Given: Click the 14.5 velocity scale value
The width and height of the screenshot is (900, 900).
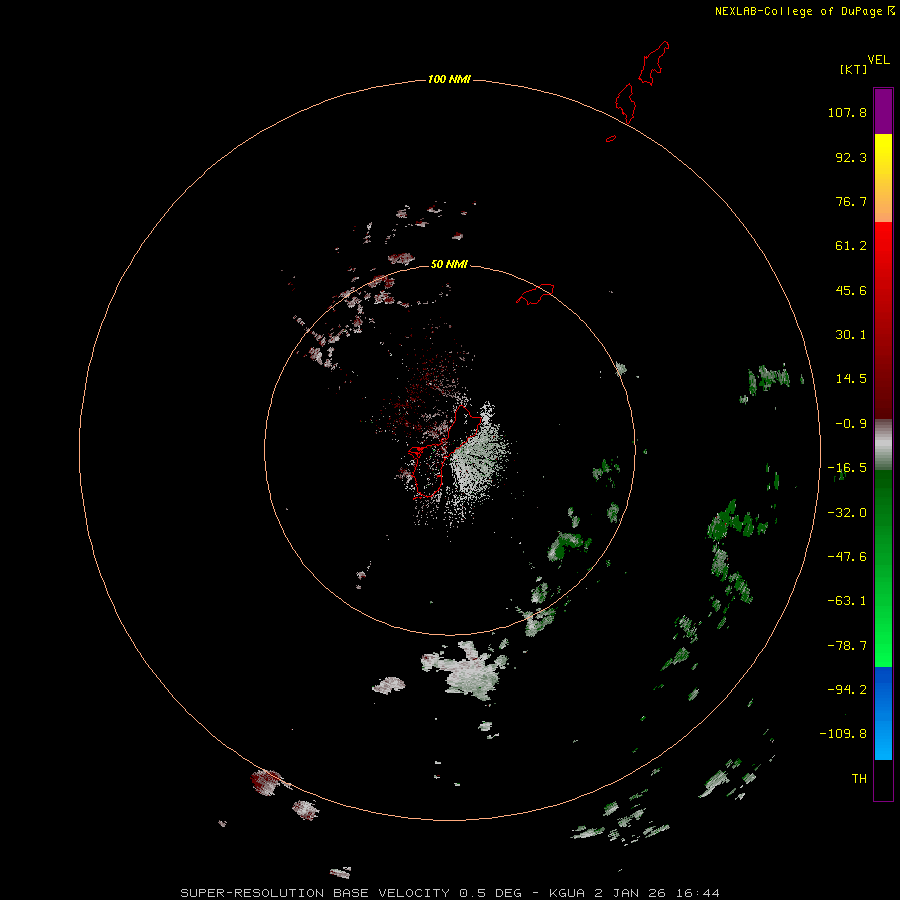Looking at the screenshot, I should click(851, 379).
